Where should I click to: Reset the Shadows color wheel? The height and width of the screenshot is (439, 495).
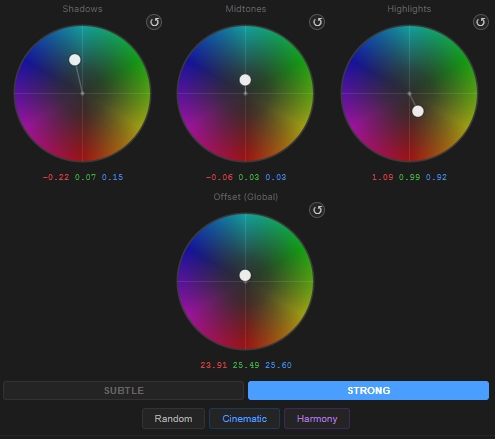(x=154, y=22)
